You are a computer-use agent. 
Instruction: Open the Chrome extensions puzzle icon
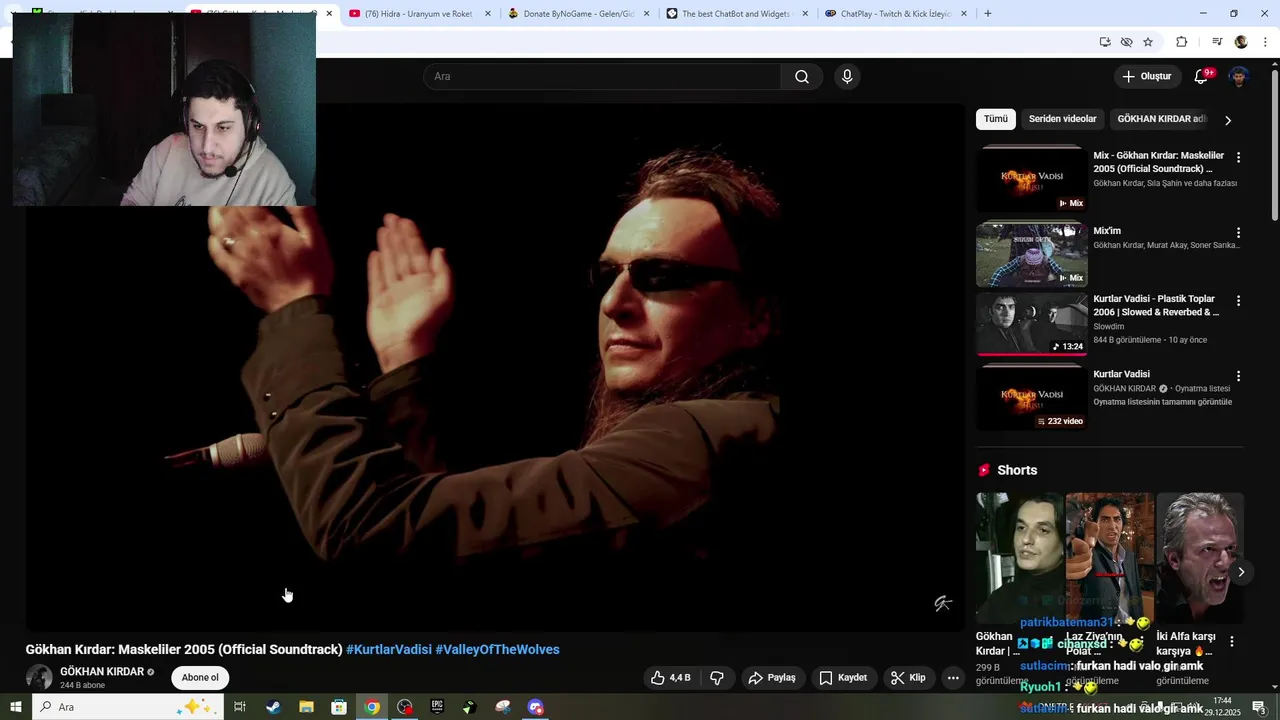(1182, 42)
